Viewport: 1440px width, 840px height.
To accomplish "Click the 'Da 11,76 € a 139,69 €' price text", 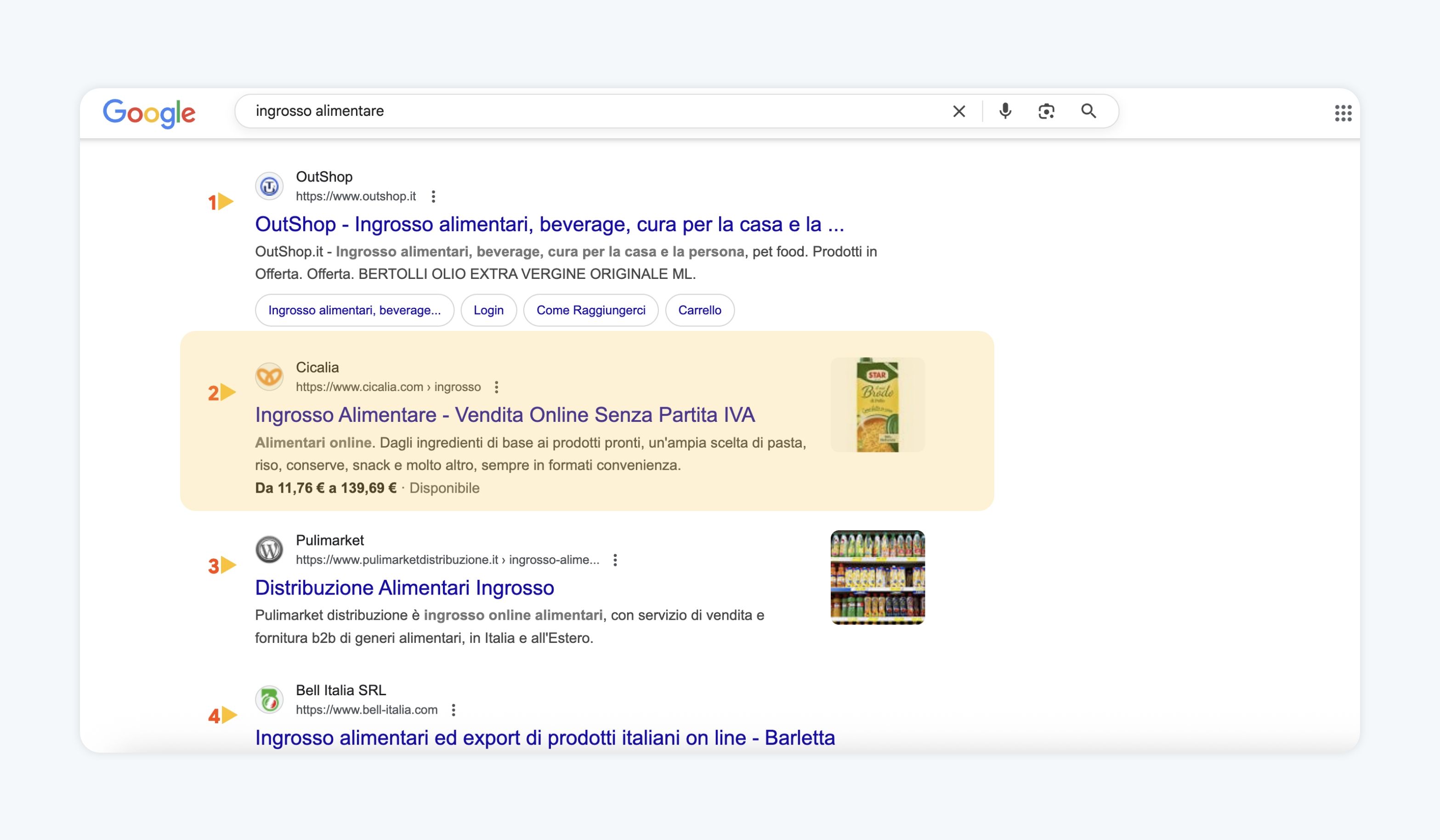I will [326, 488].
